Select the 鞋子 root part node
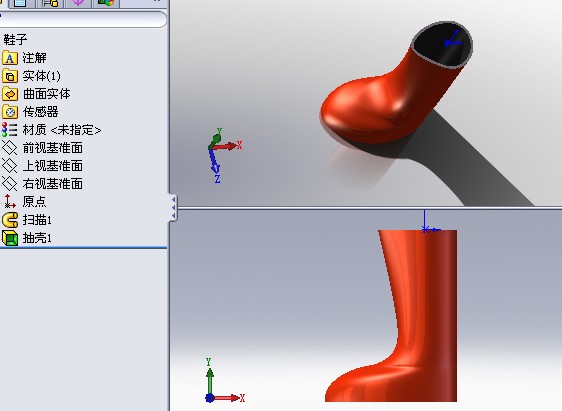The height and width of the screenshot is (411, 562). (15, 39)
